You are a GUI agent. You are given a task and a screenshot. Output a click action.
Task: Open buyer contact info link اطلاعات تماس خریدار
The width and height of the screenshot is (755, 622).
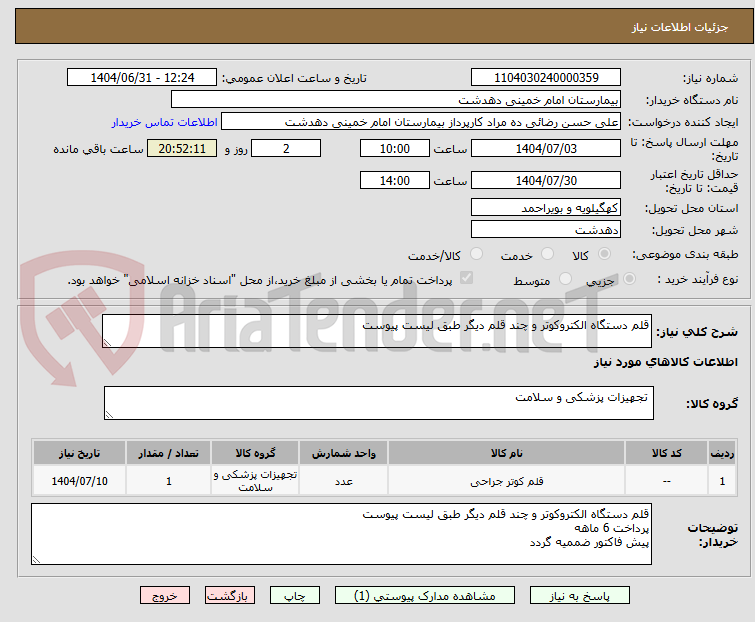point(165,122)
